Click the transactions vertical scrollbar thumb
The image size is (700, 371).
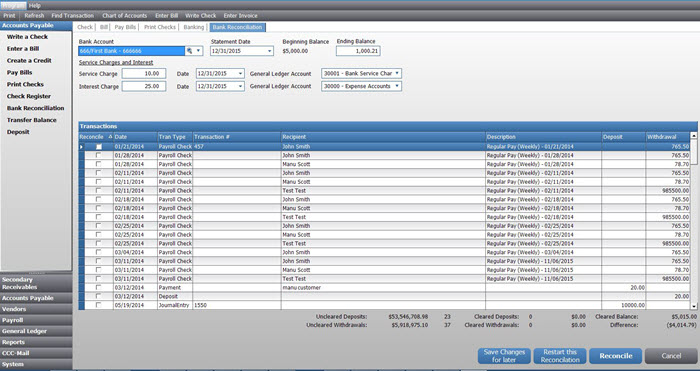tap(694, 151)
